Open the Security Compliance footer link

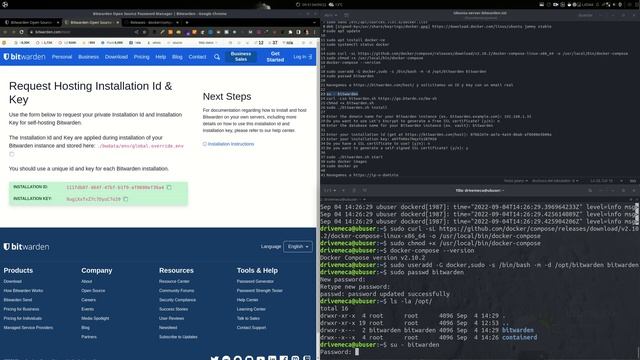(178, 300)
